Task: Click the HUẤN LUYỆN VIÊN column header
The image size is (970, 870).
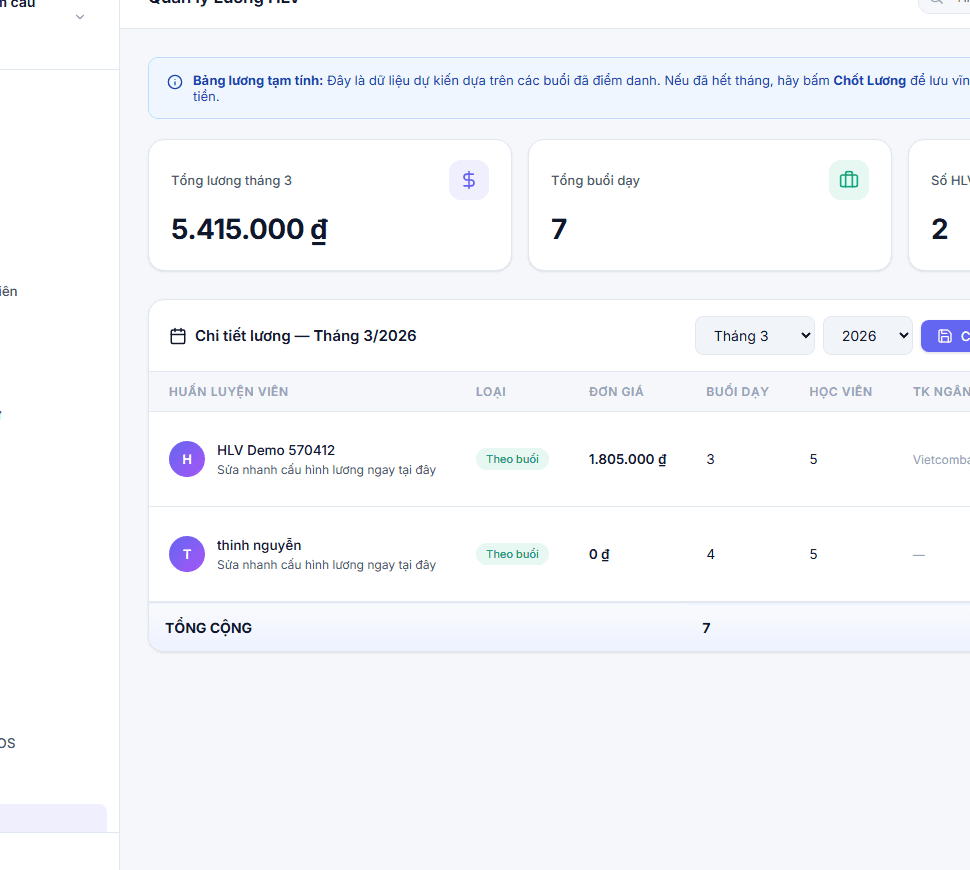Action: click(228, 392)
